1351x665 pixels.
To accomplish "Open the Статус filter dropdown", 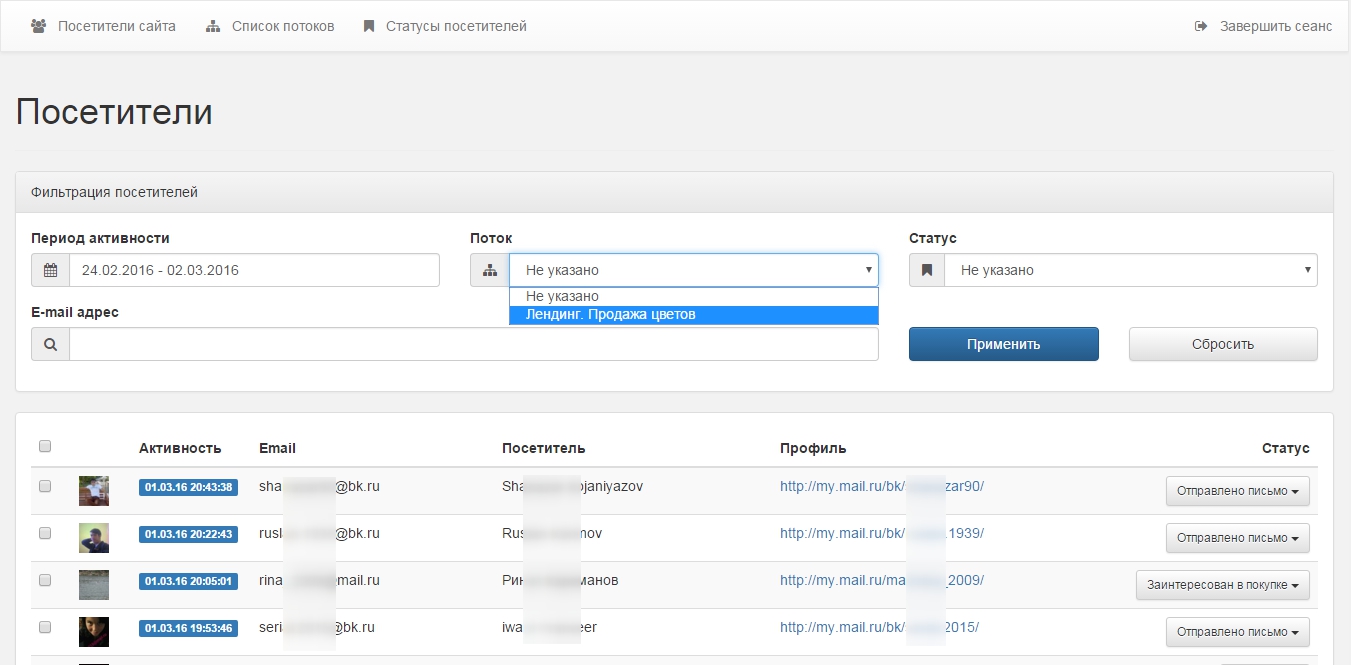I will coord(1130,270).
